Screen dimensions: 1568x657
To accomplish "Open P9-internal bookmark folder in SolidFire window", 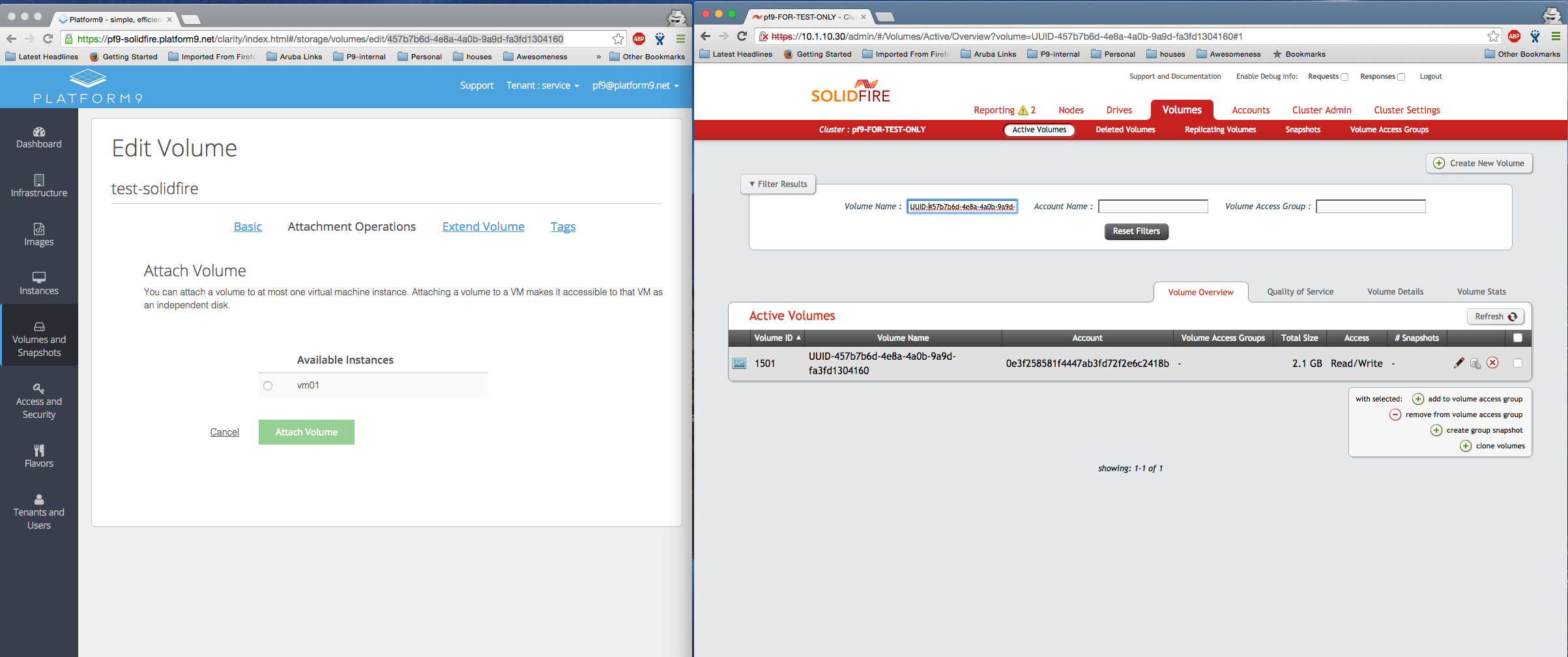I will 1053,54.
